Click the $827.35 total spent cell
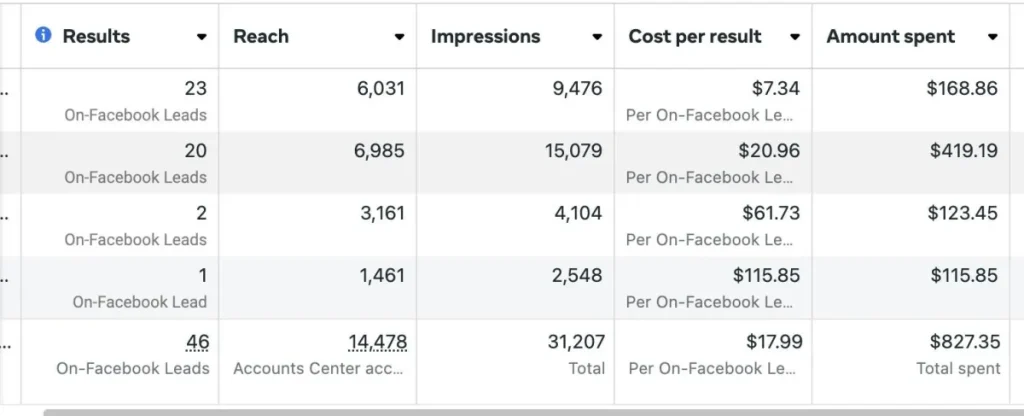 pos(963,342)
